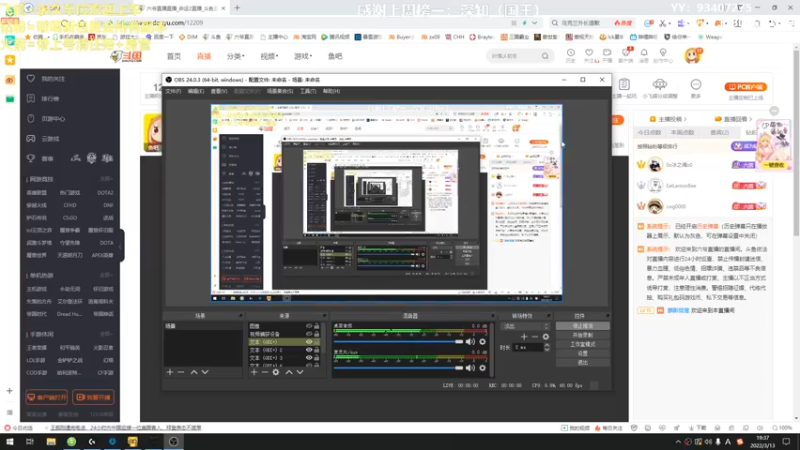Enable 工作室模式 studio mode
This screenshot has height=450, width=800.
point(582,344)
